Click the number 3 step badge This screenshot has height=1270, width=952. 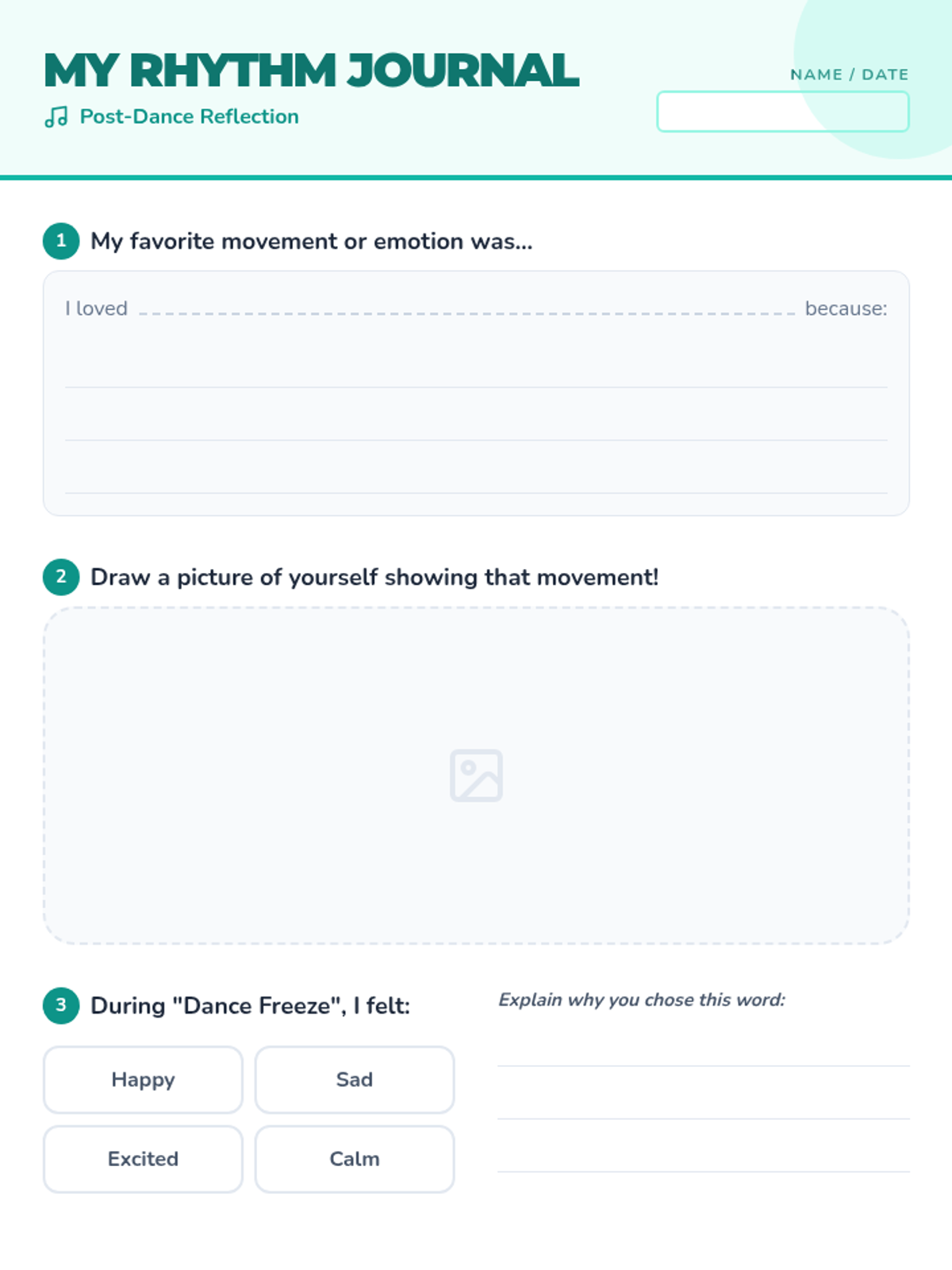(x=61, y=1006)
